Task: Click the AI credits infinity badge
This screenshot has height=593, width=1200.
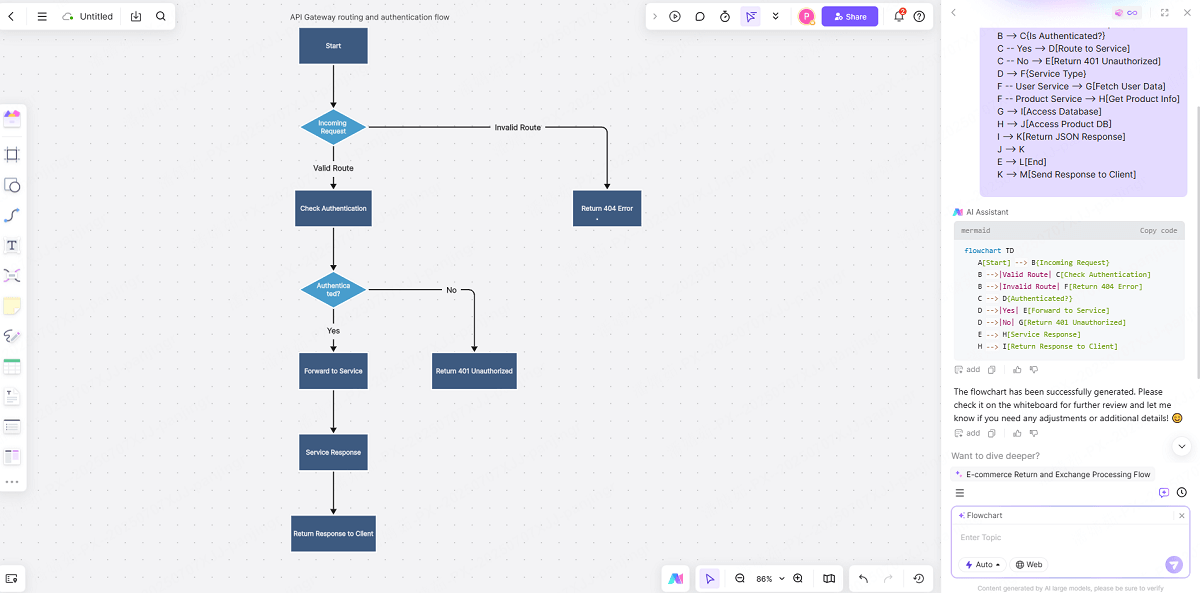Action: (x=1127, y=12)
